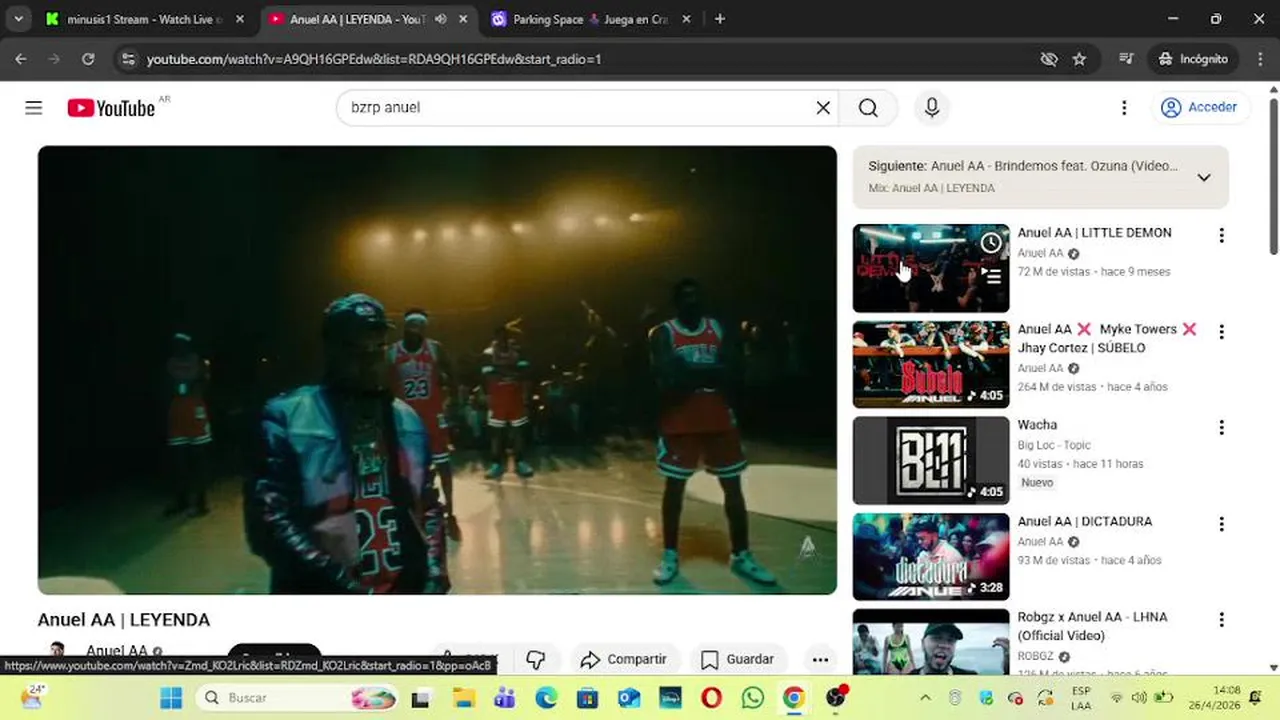Open Wacha video thumbnail
The width and height of the screenshot is (1280, 720).
click(931, 460)
